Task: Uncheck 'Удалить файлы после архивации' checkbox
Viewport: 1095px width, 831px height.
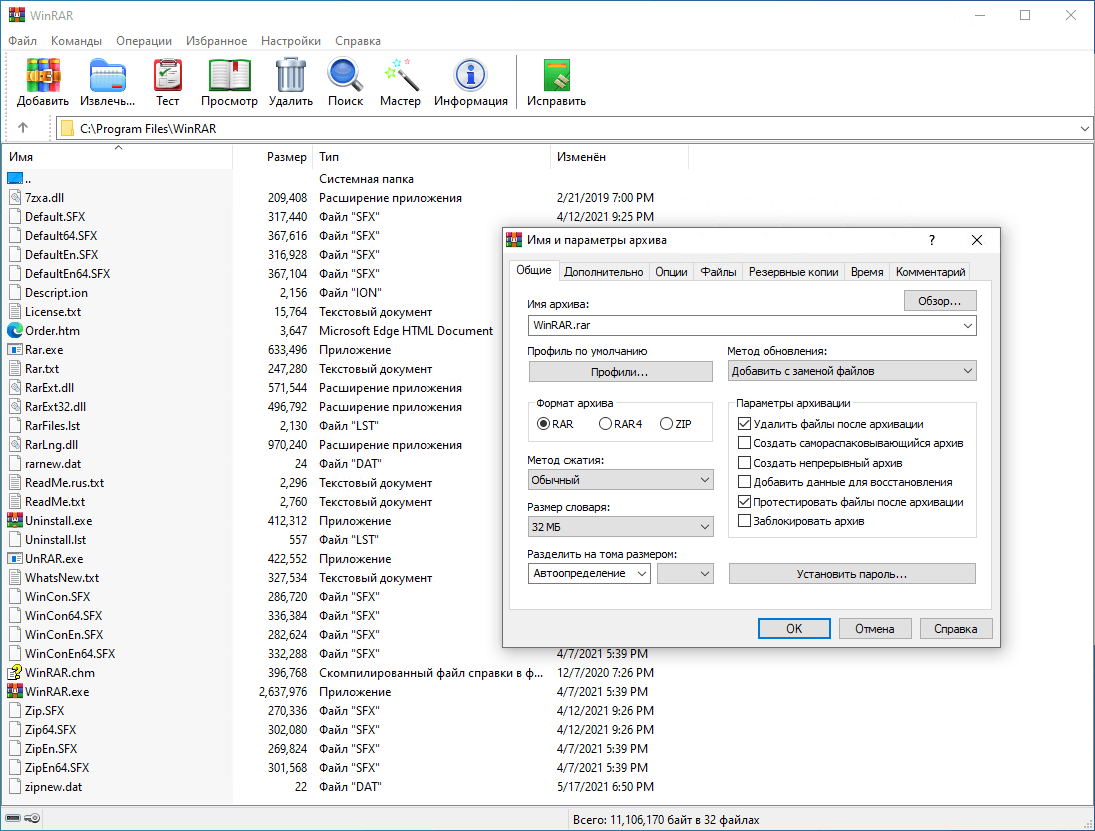Action: [744, 424]
